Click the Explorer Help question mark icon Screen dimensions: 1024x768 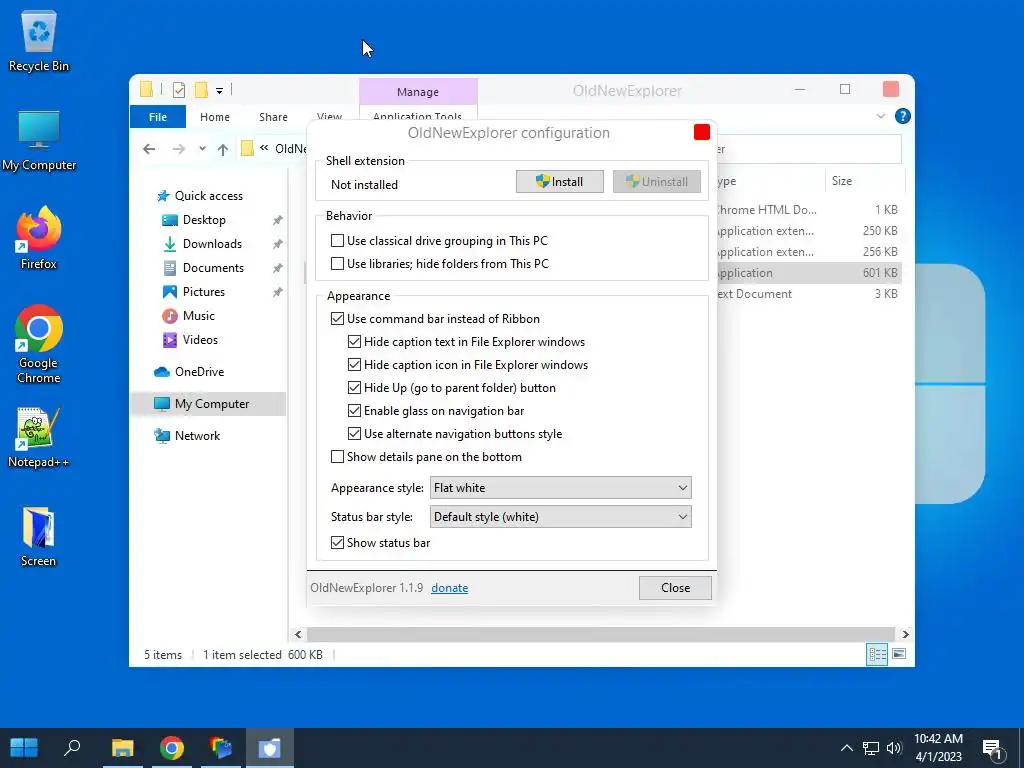tap(903, 116)
